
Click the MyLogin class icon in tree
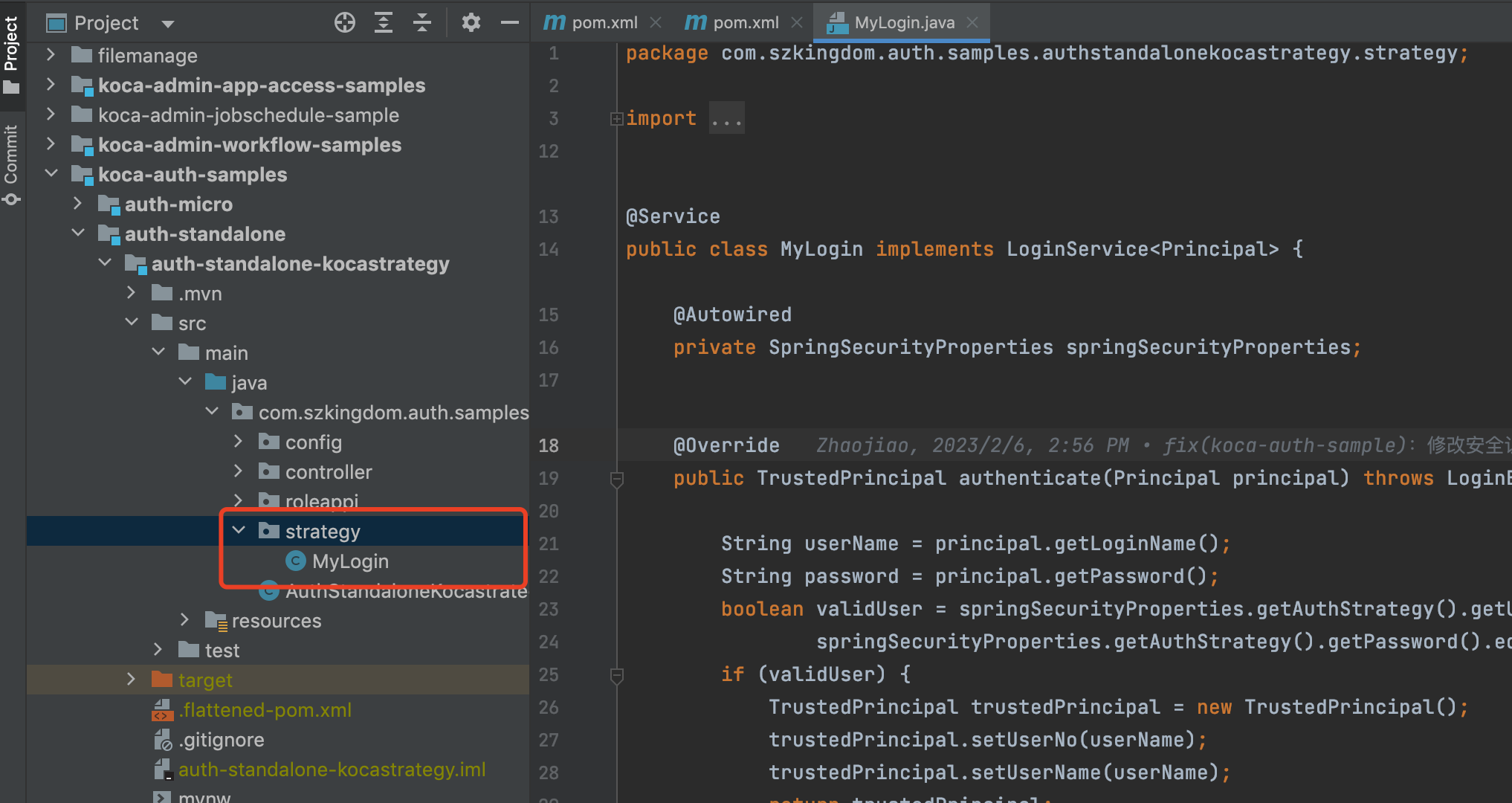[x=295, y=561]
